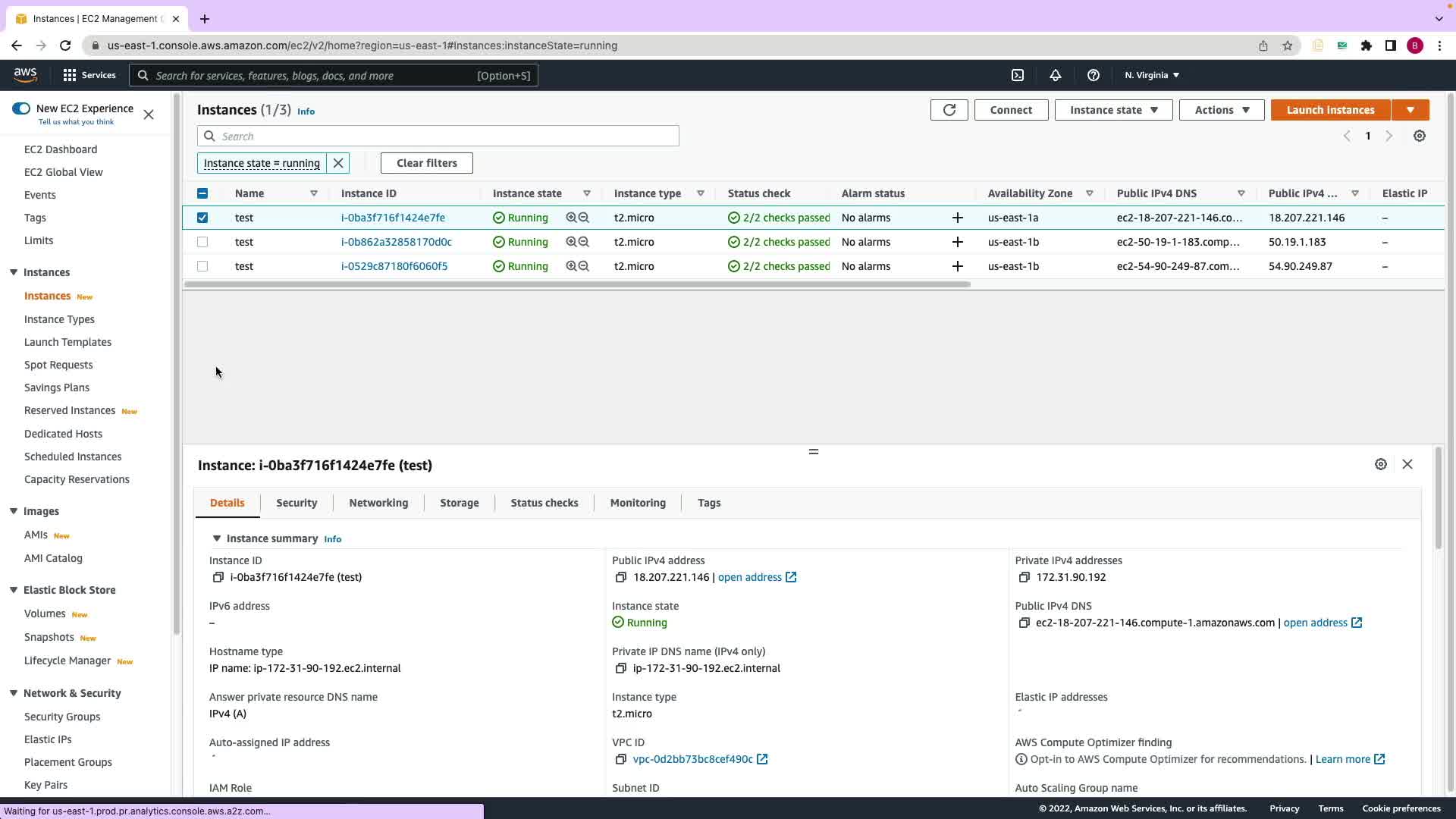Copy the Public IPv4 address 18.207.221.146
The width and height of the screenshot is (1456, 819).
pos(620,578)
